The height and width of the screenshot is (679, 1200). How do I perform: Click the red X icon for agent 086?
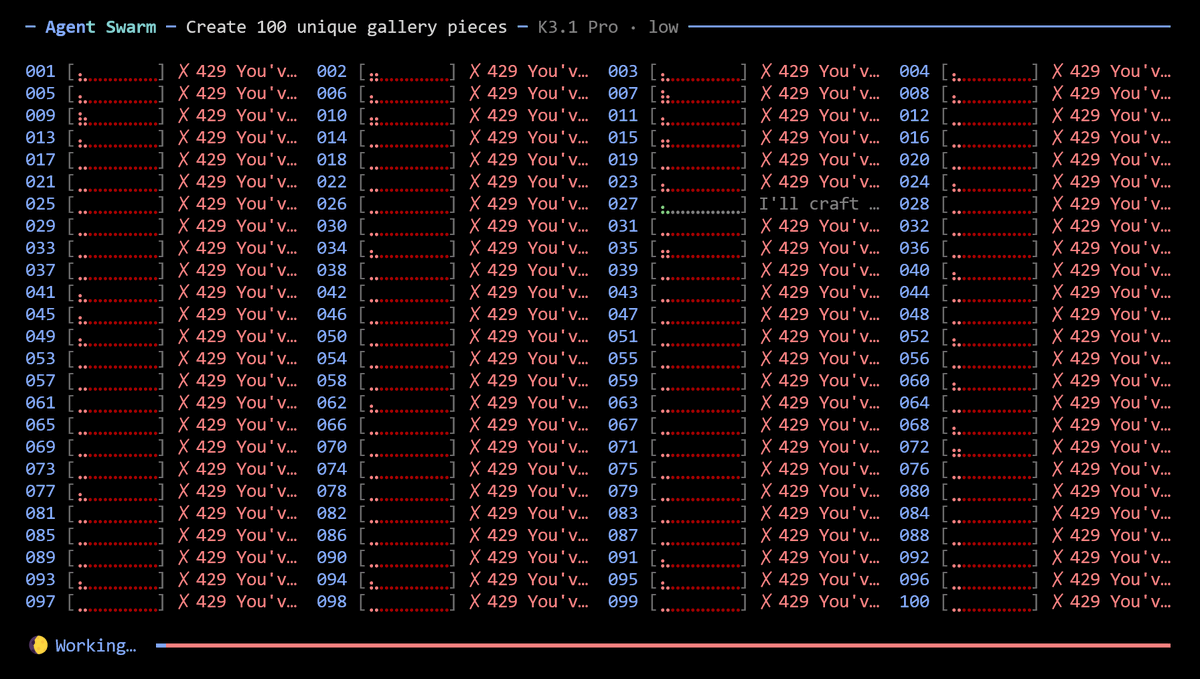[x=475, y=535]
